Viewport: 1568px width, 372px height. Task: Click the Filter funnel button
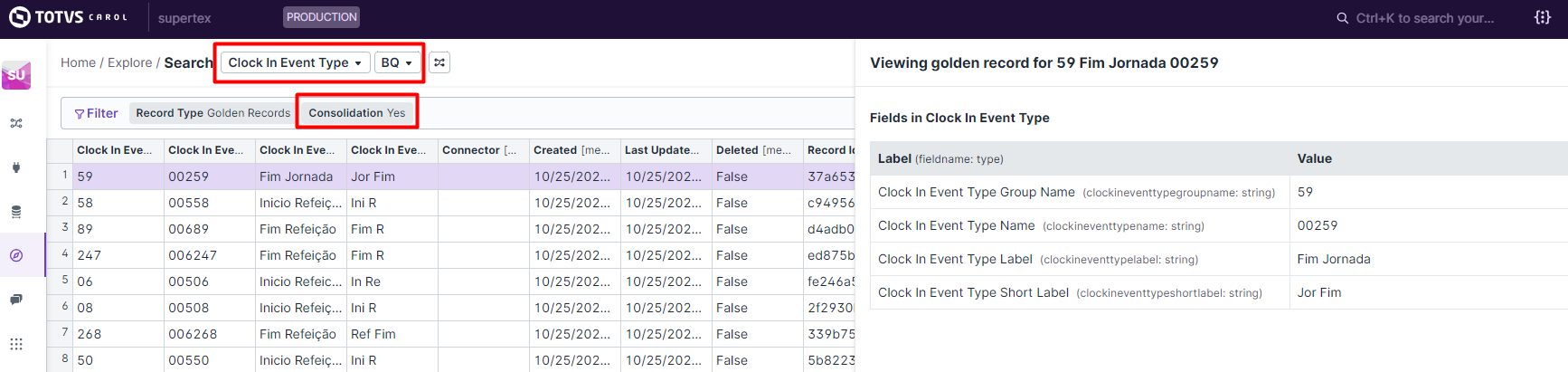pyautogui.click(x=96, y=113)
